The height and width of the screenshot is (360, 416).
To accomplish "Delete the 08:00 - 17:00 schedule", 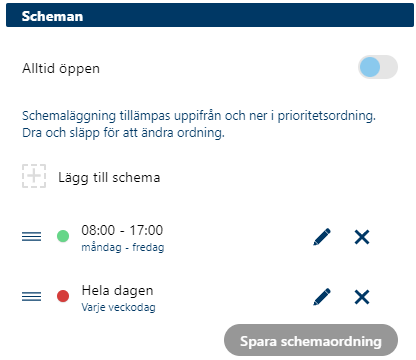I will tap(362, 237).
